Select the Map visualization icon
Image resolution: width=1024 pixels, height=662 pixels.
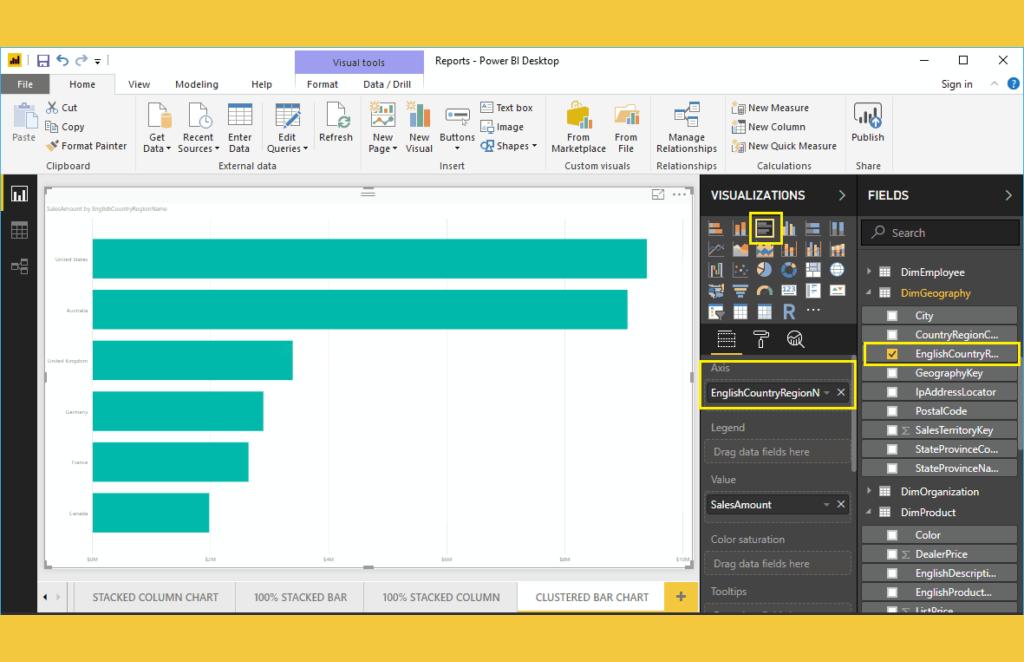pyautogui.click(x=837, y=271)
